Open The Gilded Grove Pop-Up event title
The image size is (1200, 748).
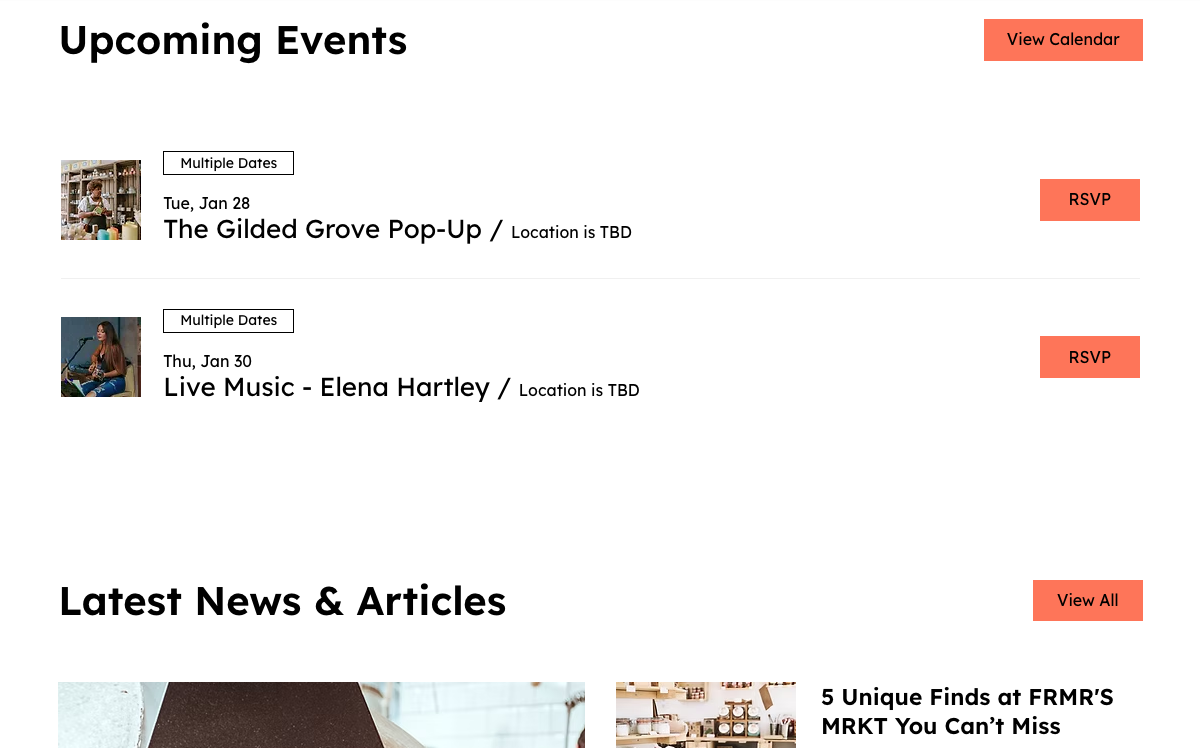pos(322,230)
